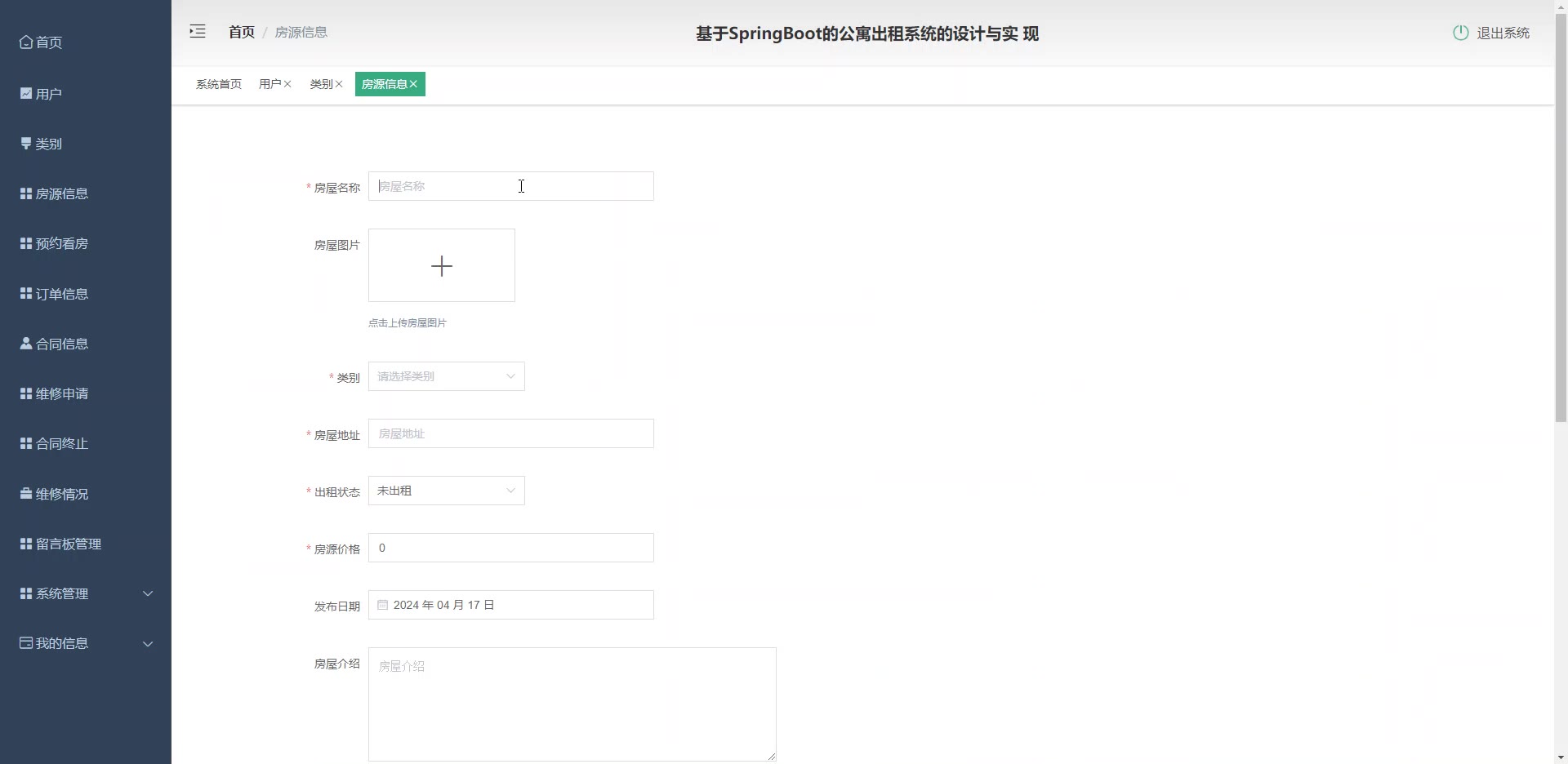Viewport: 1568px width, 764px height.
Task: Switch to the 用户 tab
Action: pos(269,84)
